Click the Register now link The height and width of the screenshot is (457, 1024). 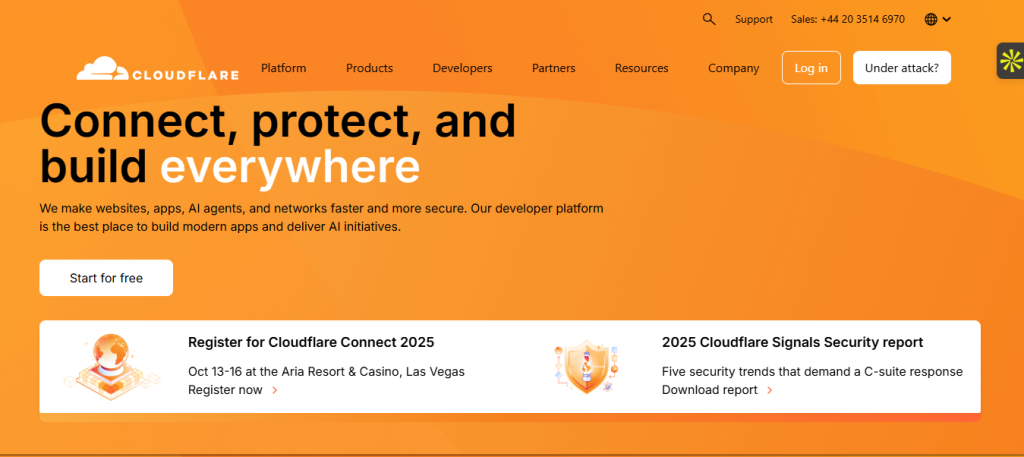coord(225,390)
